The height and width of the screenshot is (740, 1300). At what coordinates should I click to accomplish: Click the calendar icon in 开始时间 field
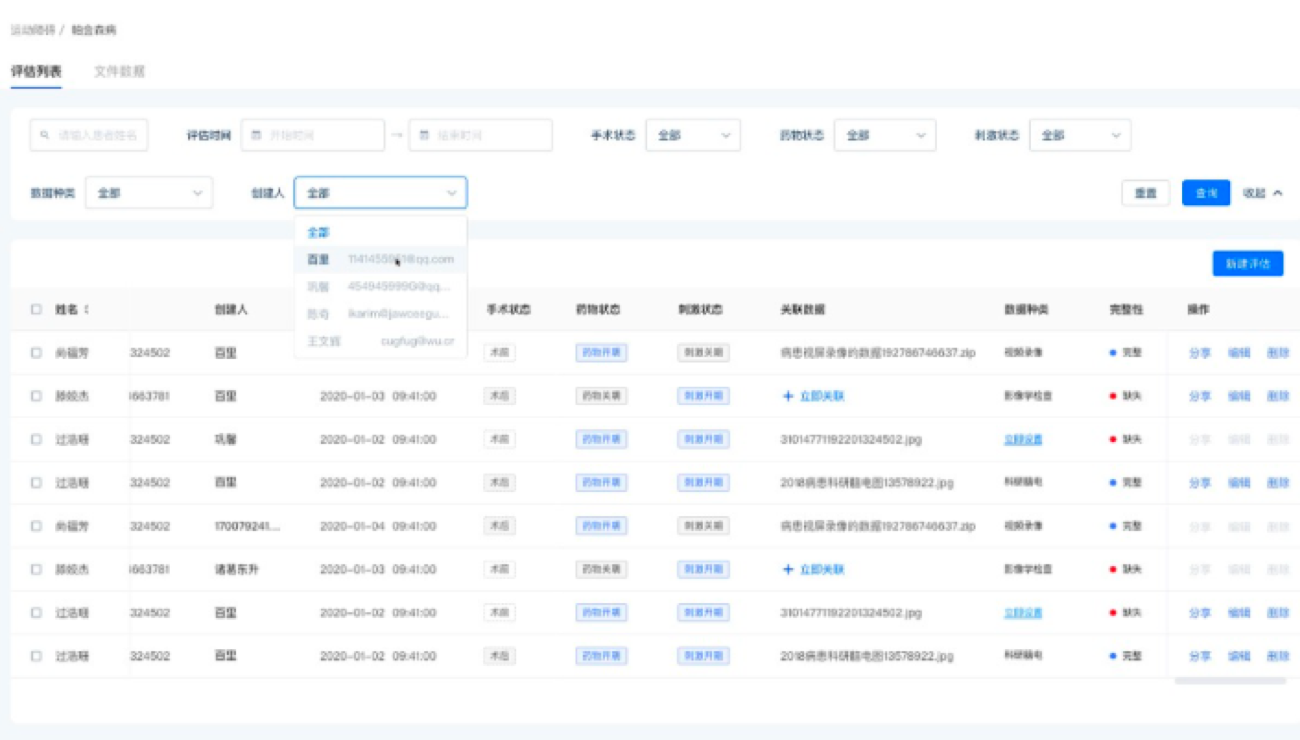tap(257, 135)
